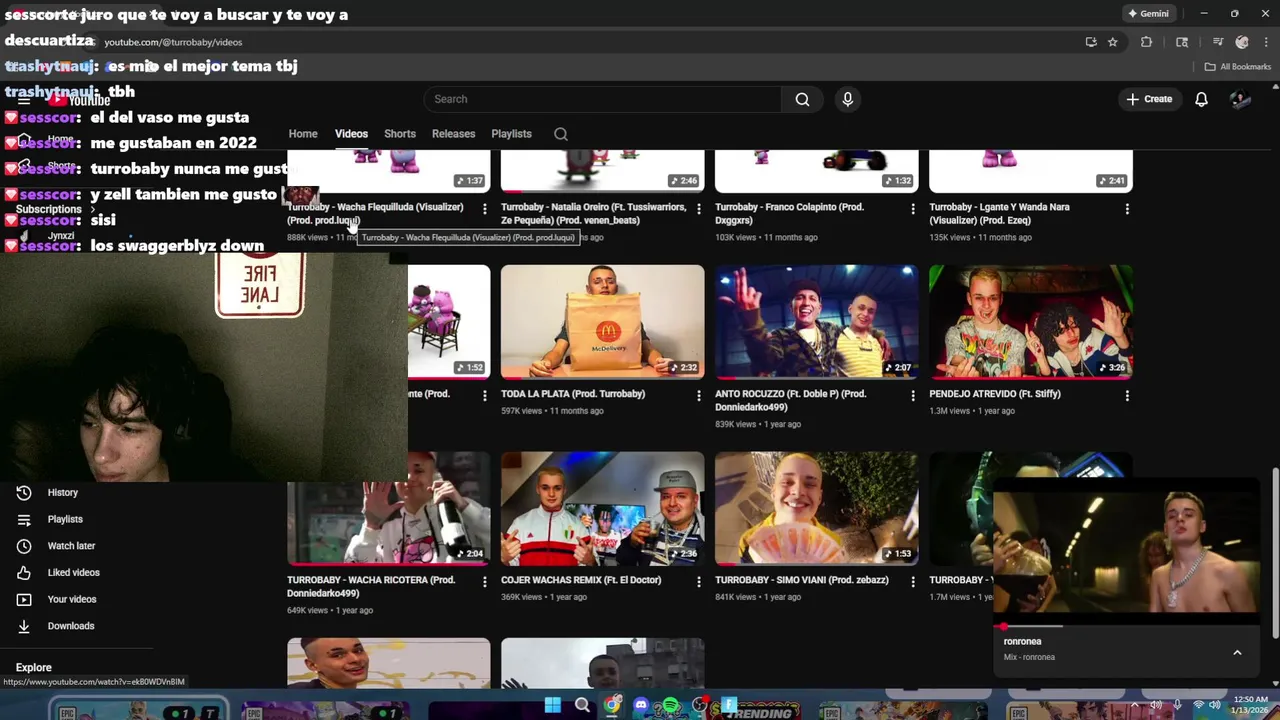Open Spotify from the taskbar
This screenshot has height=720, width=1280.
(670, 705)
